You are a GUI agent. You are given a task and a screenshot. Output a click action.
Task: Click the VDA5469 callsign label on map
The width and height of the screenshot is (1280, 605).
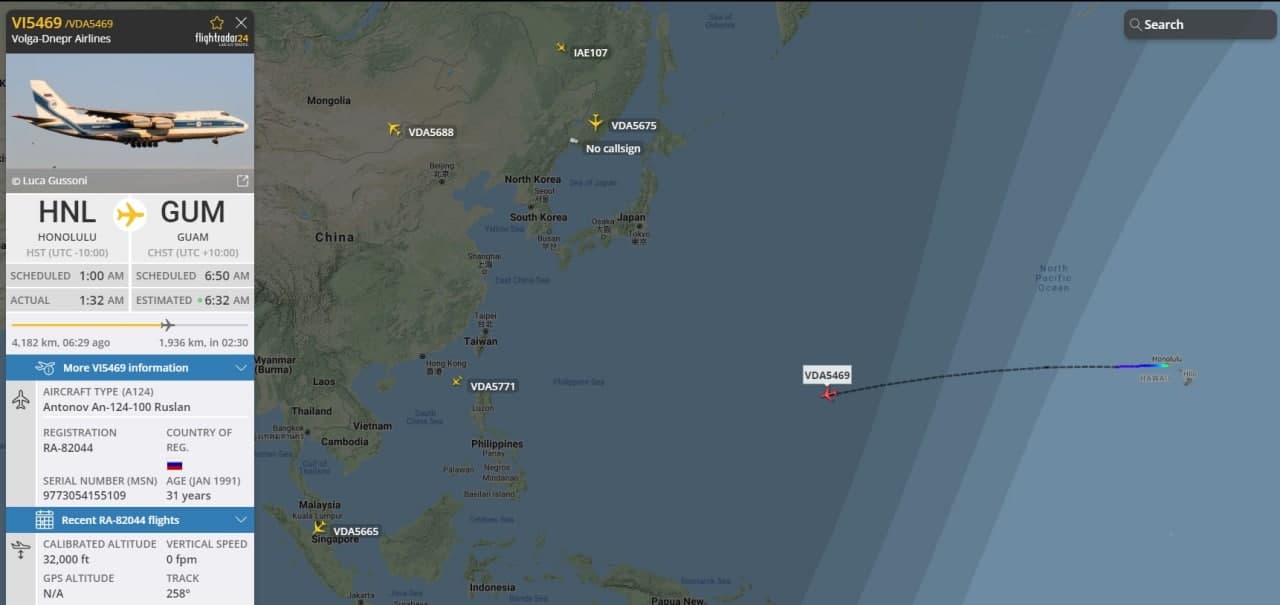pos(827,375)
